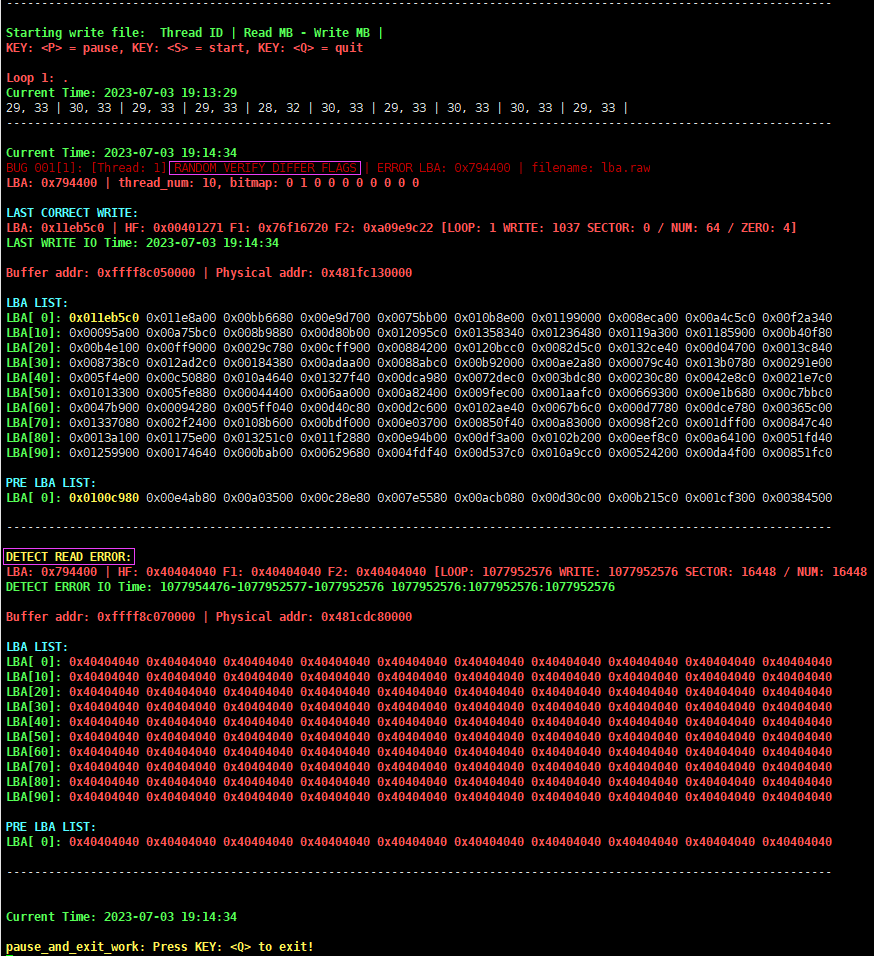Click the '28, 32' thread throughput entry
This screenshot has width=874, height=956.
(279, 108)
